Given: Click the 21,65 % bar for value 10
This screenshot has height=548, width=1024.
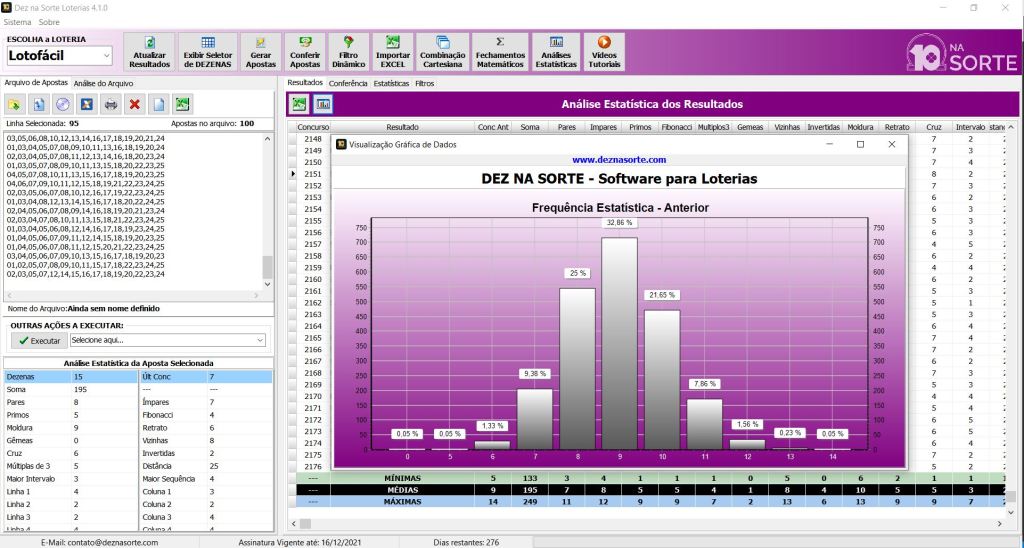Looking at the screenshot, I should click(662, 380).
